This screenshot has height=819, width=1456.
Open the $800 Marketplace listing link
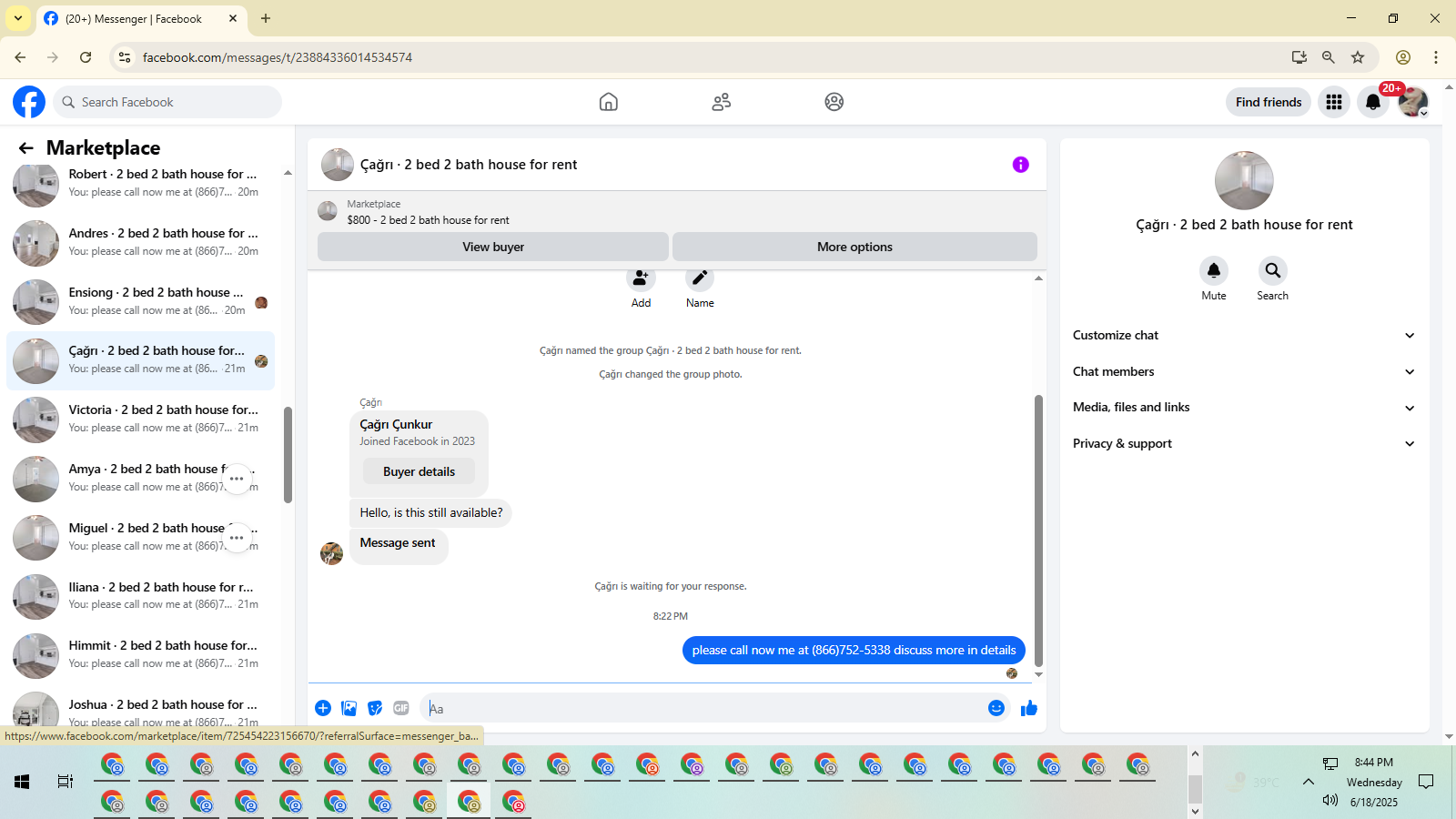click(x=428, y=220)
